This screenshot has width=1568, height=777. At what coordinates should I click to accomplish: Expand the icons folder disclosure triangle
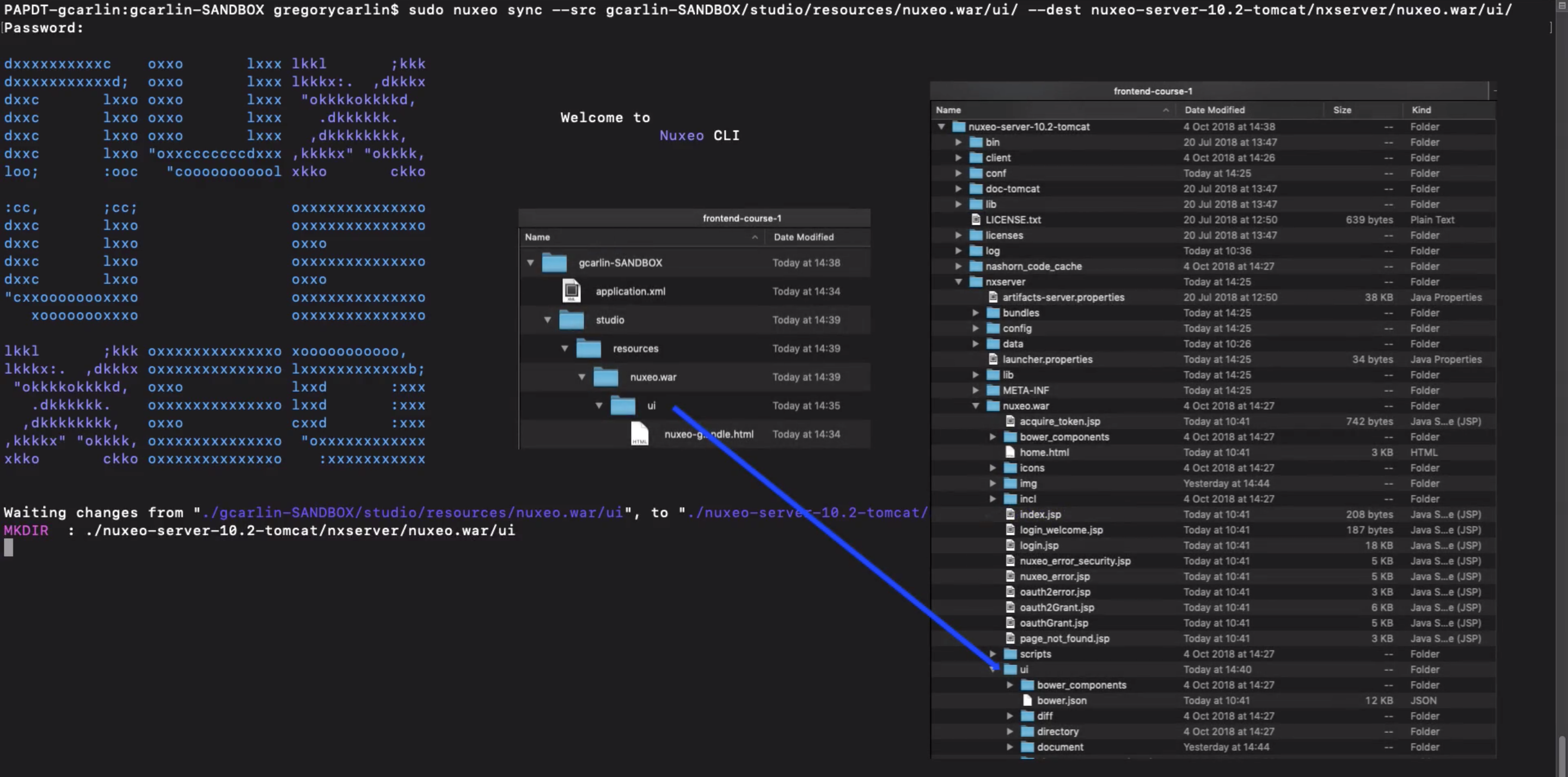[x=992, y=467]
